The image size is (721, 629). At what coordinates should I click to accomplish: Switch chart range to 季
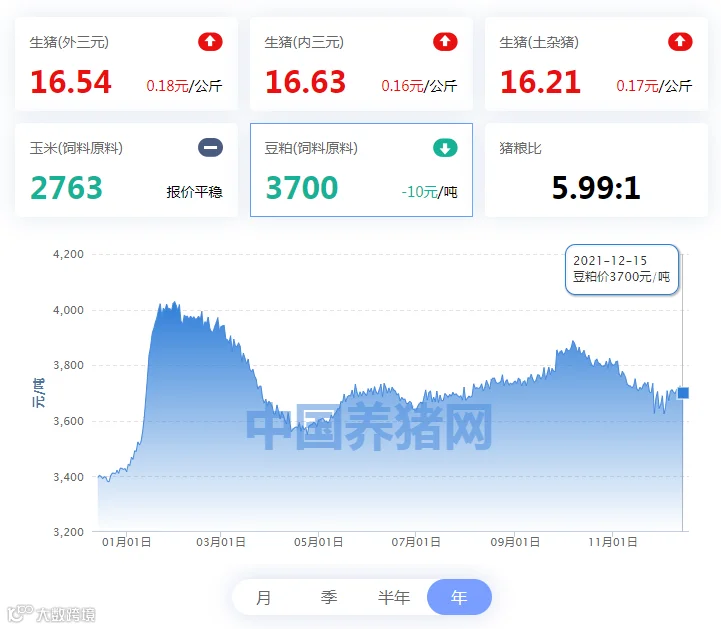(x=329, y=597)
